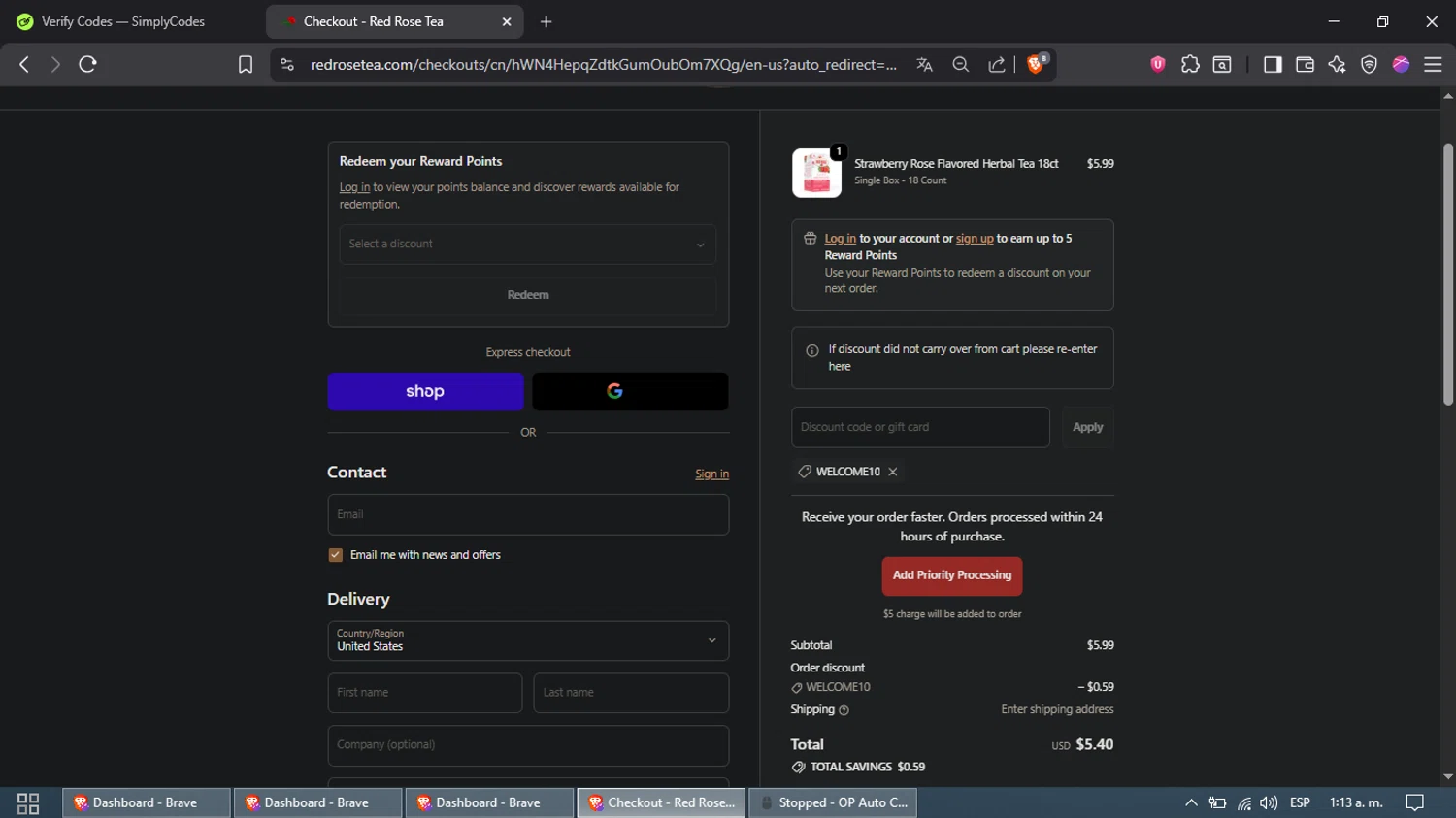Image resolution: width=1456 pixels, height=818 pixels.
Task: Click Add Priority Processing button
Action: click(x=951, y=575)
